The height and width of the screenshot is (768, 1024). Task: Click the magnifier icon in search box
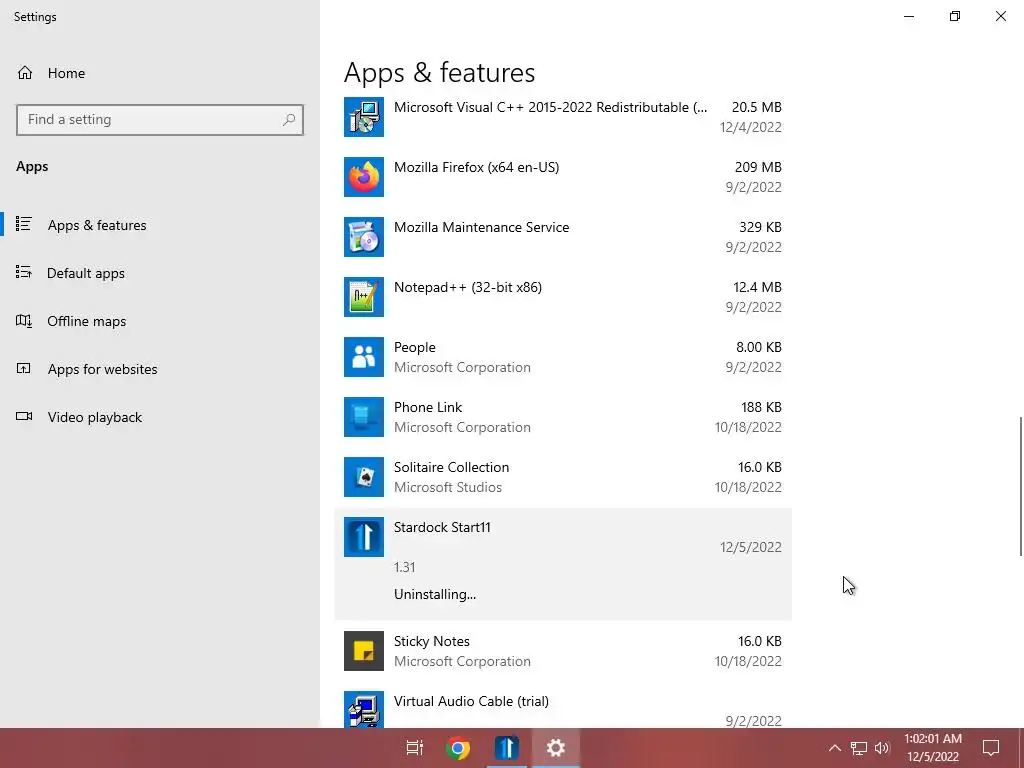(x=289, y=120)
